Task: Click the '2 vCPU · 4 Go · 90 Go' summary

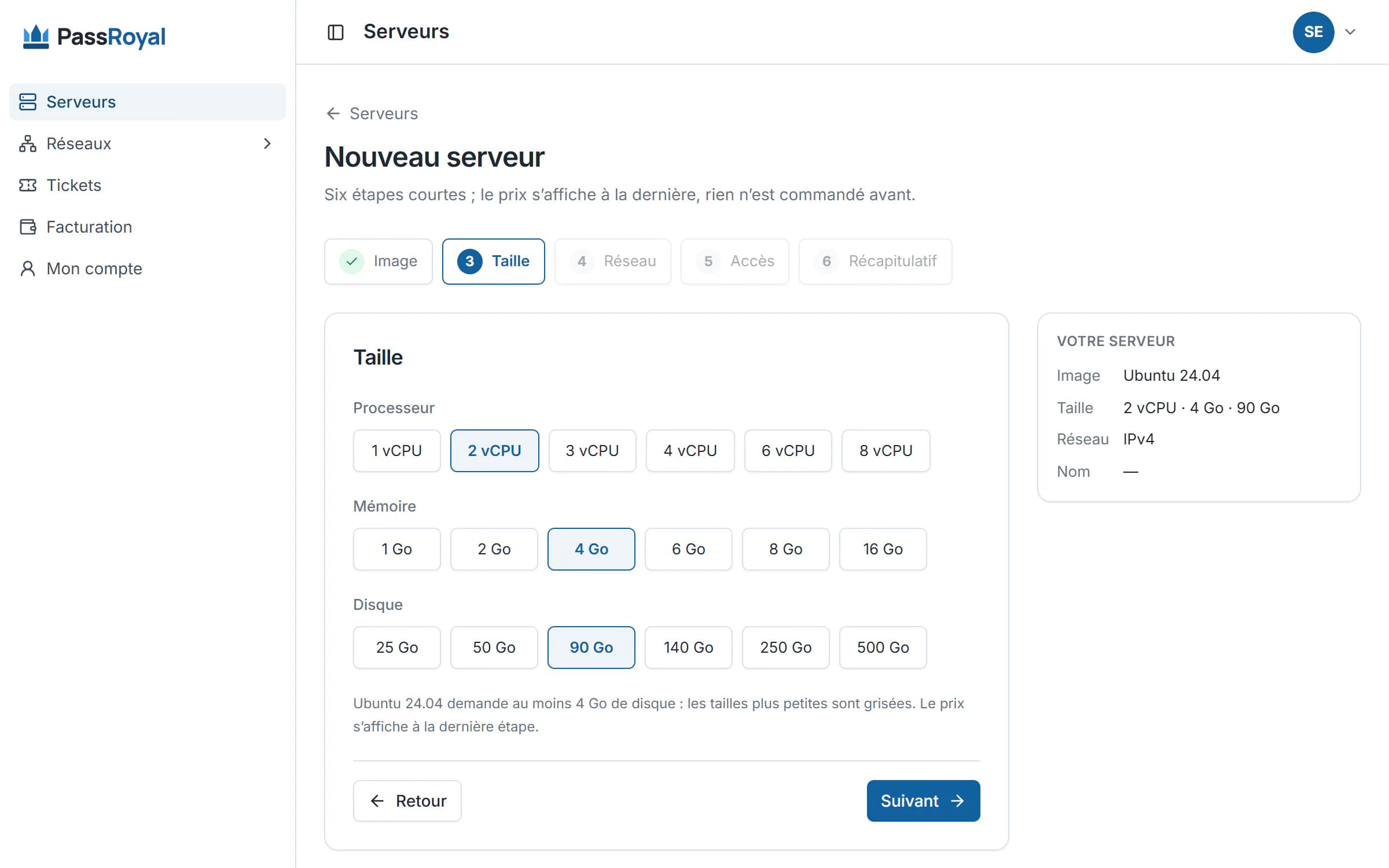Action: 1201,408
